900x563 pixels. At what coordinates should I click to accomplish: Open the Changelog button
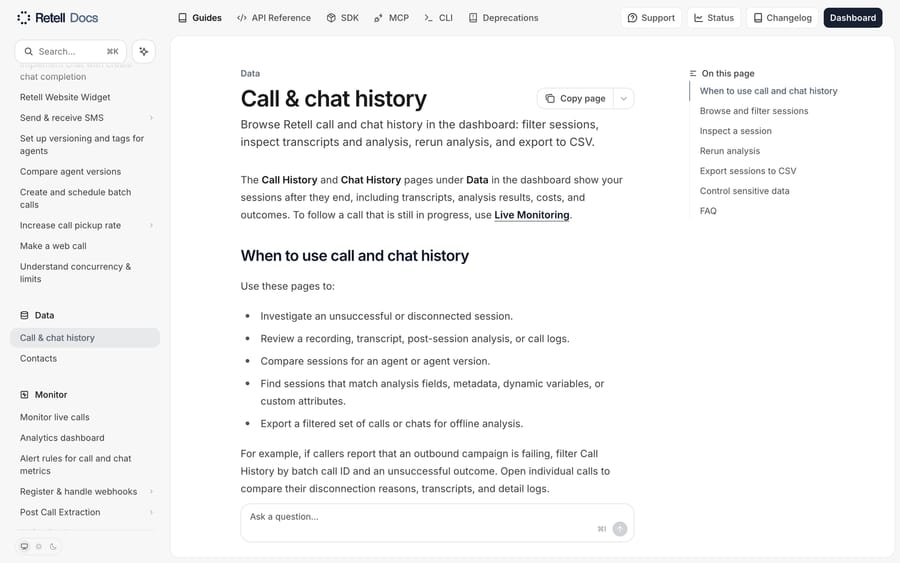(x=782, y=18)
